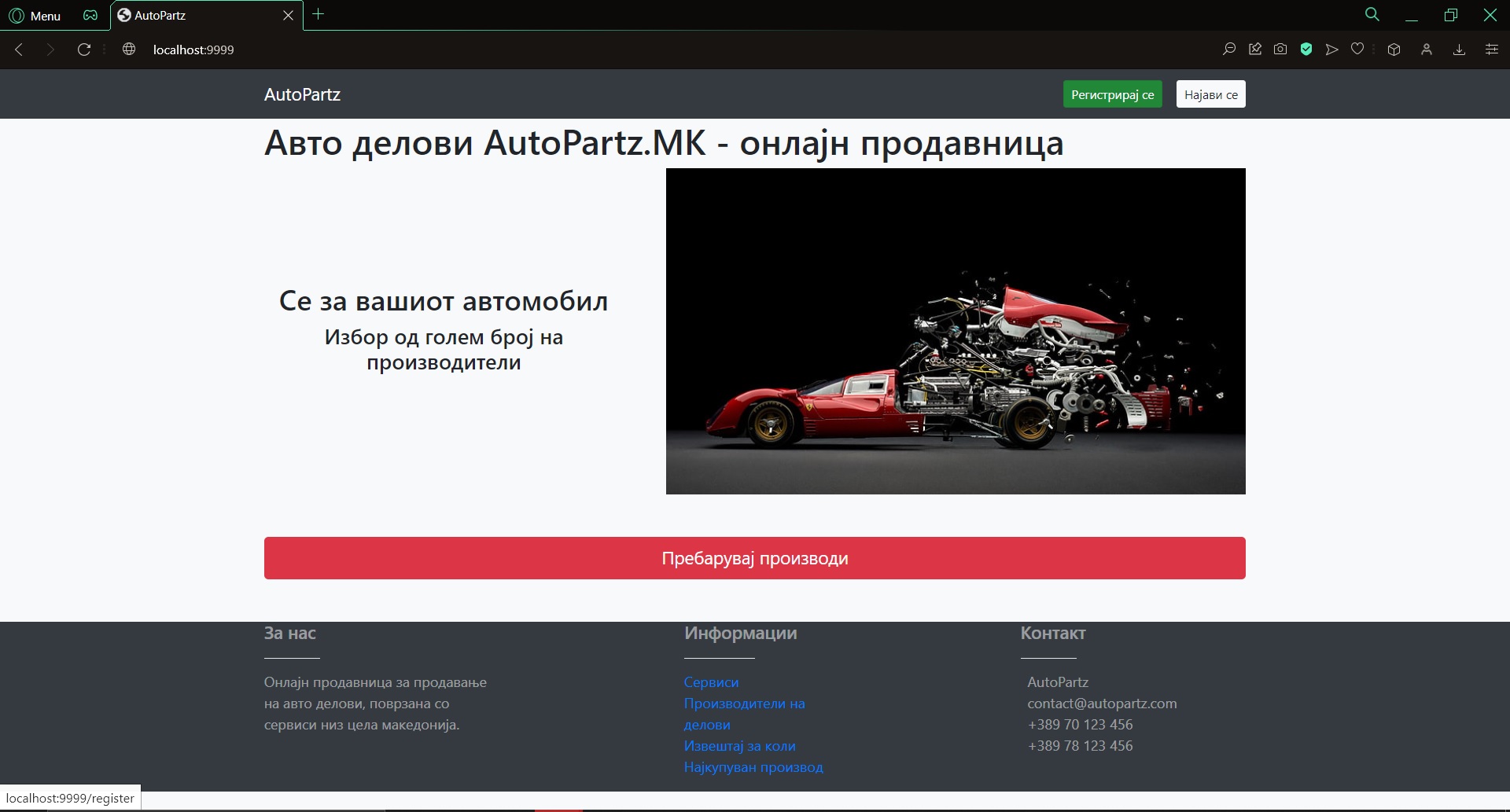The width and height of the screenshot is (1510, 812).
Task: Open a new tab with plus icon
Action: pyautogui.click(x=318, y=14)
